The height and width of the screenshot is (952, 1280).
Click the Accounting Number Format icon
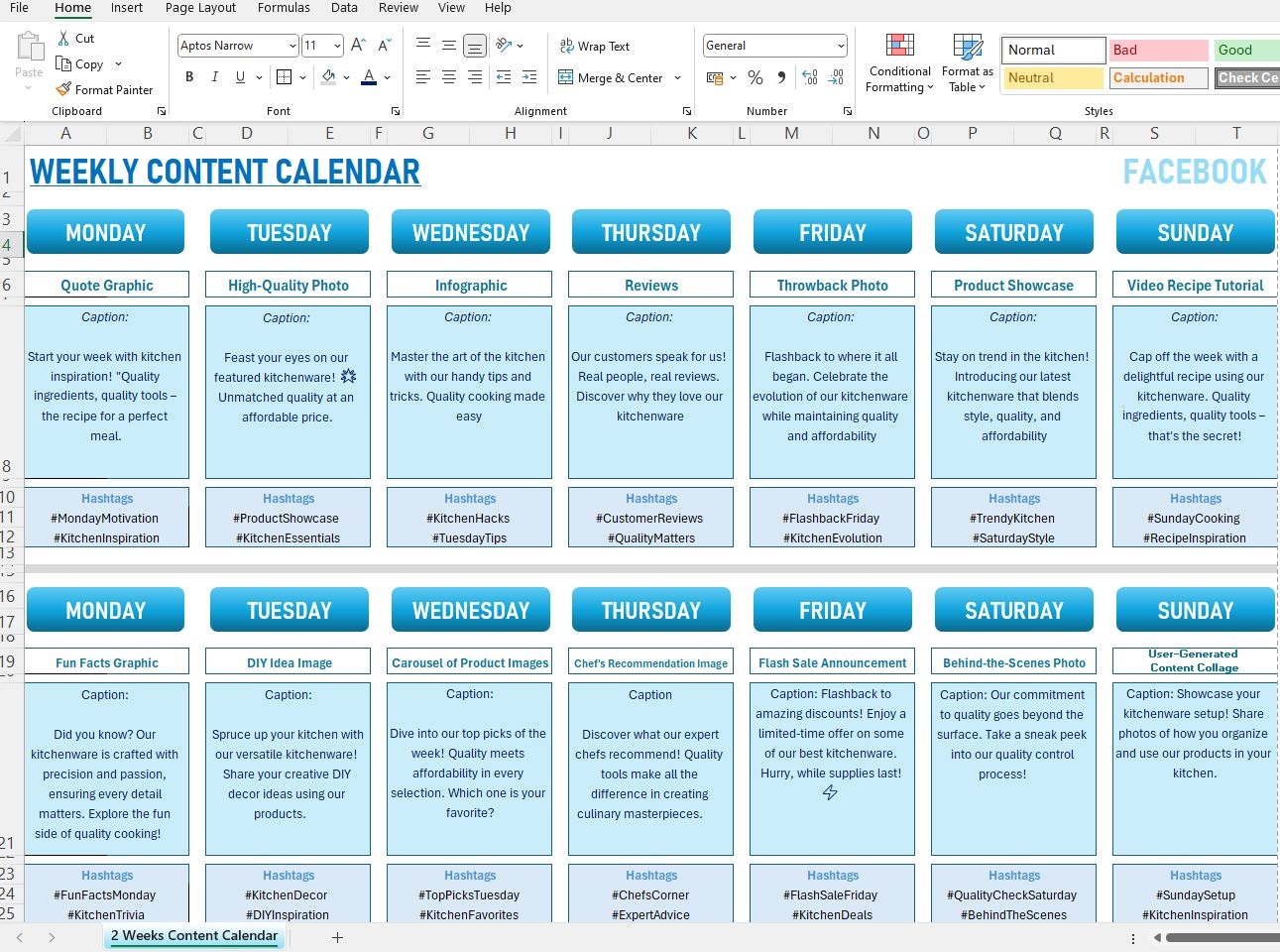coord(715,77)
